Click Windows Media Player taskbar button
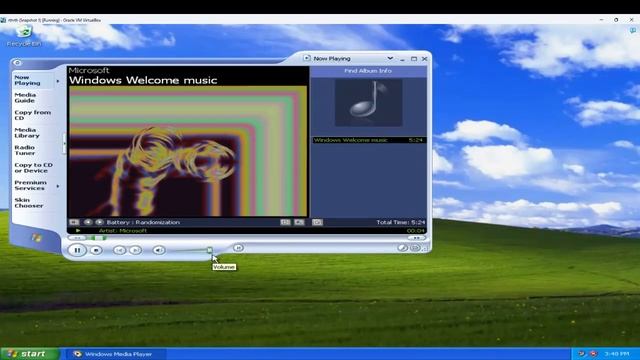The width and height of the screenshot is (640, 360). click(116, 354)
